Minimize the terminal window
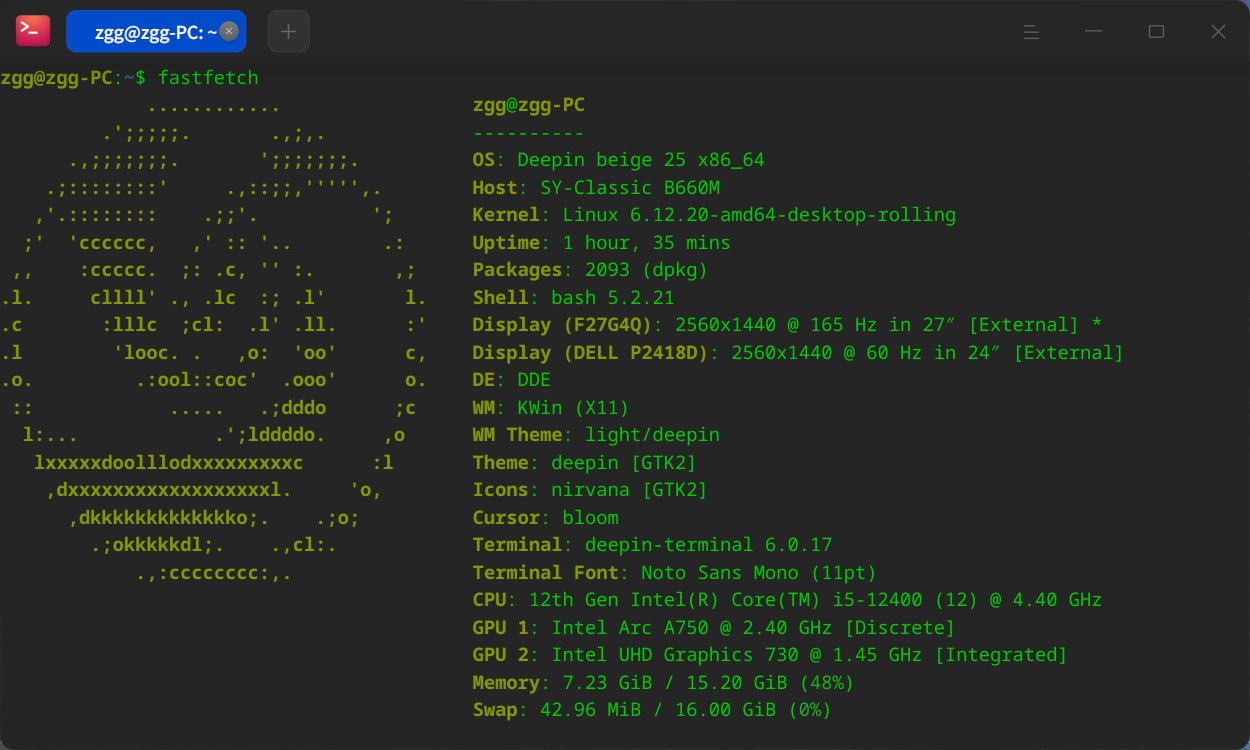 click(1093, 32)
